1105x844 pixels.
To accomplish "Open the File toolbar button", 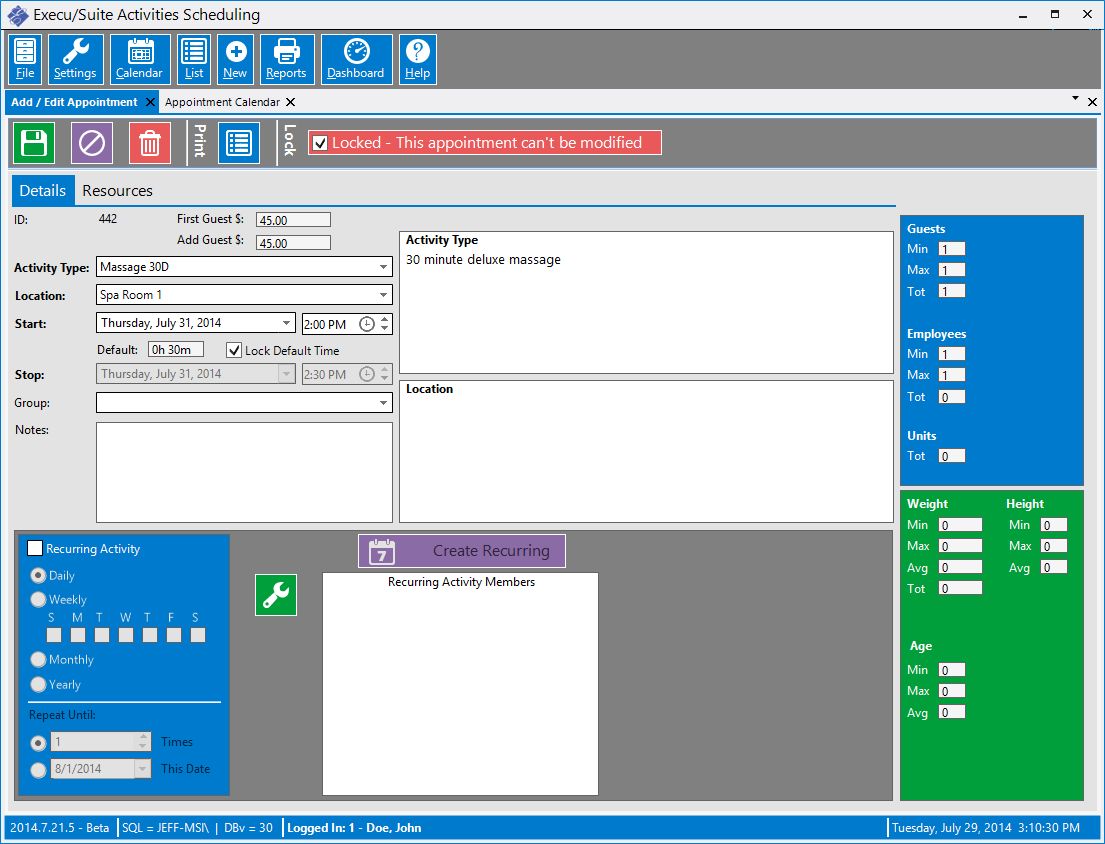I will [25, 59].
